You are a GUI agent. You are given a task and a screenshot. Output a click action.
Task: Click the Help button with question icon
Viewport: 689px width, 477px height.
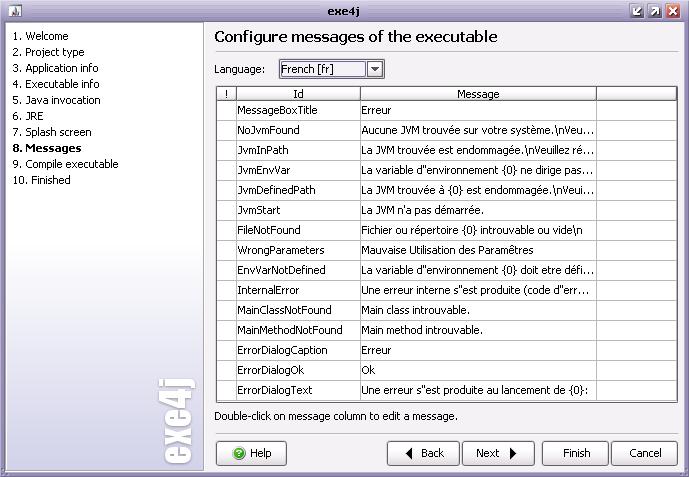[x=251, y=453]
